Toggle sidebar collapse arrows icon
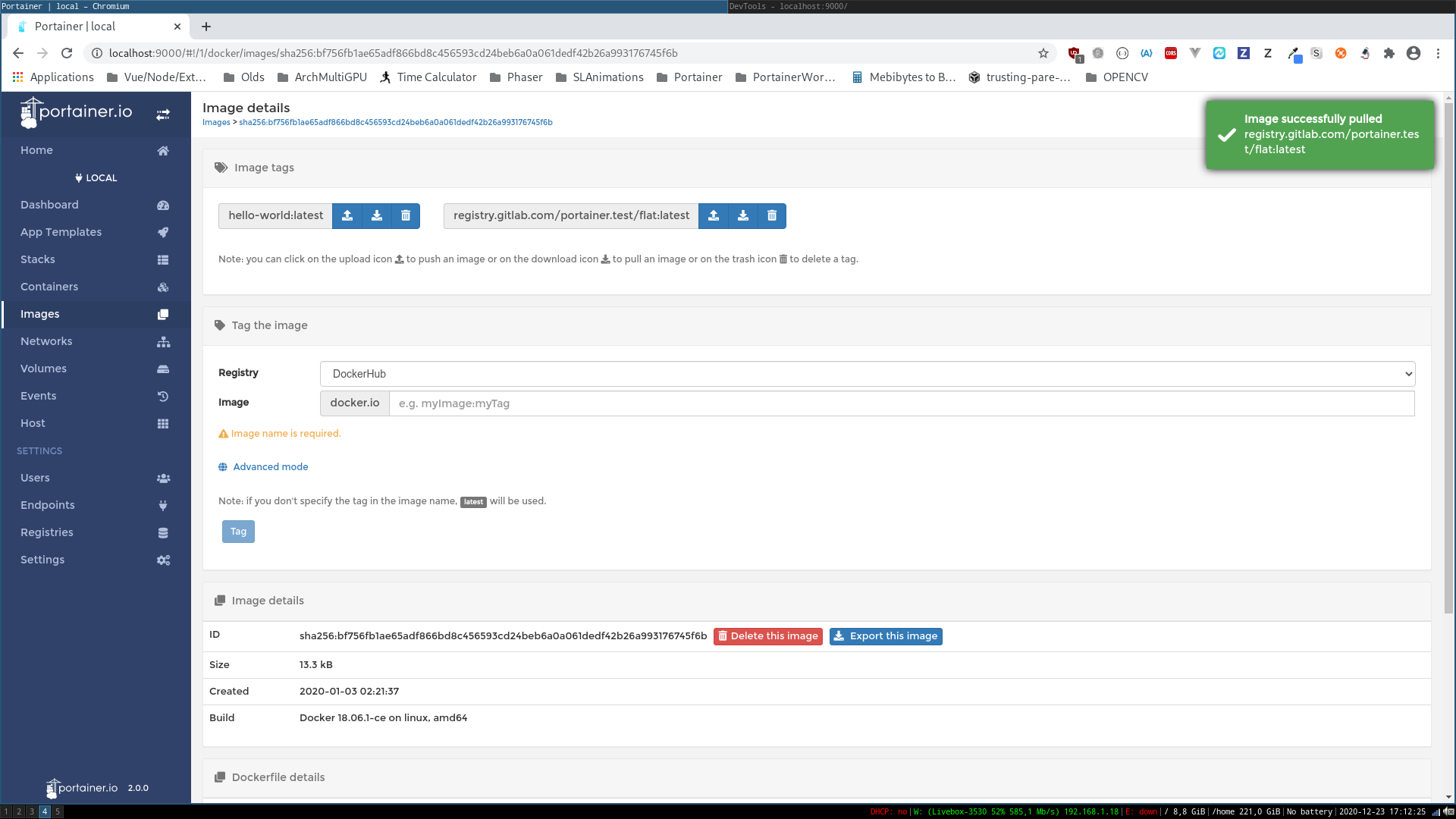The height and width of the screenshot is (819, 1456). click(163, 115)
